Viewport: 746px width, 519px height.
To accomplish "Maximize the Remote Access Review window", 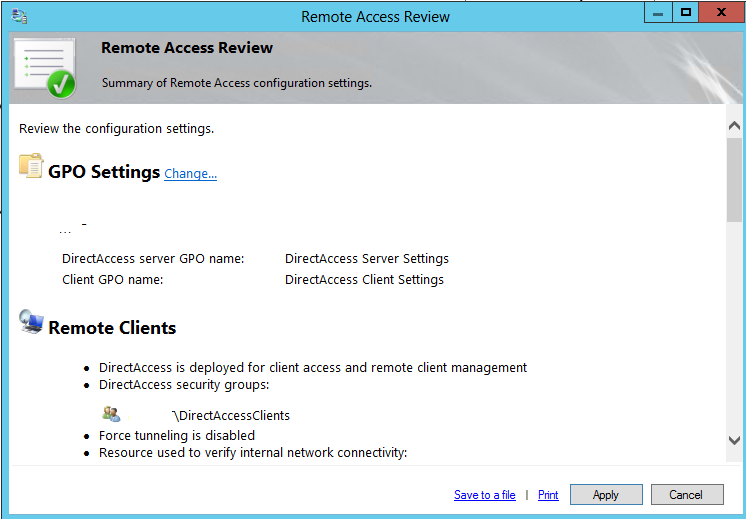I will pos(686,13).
